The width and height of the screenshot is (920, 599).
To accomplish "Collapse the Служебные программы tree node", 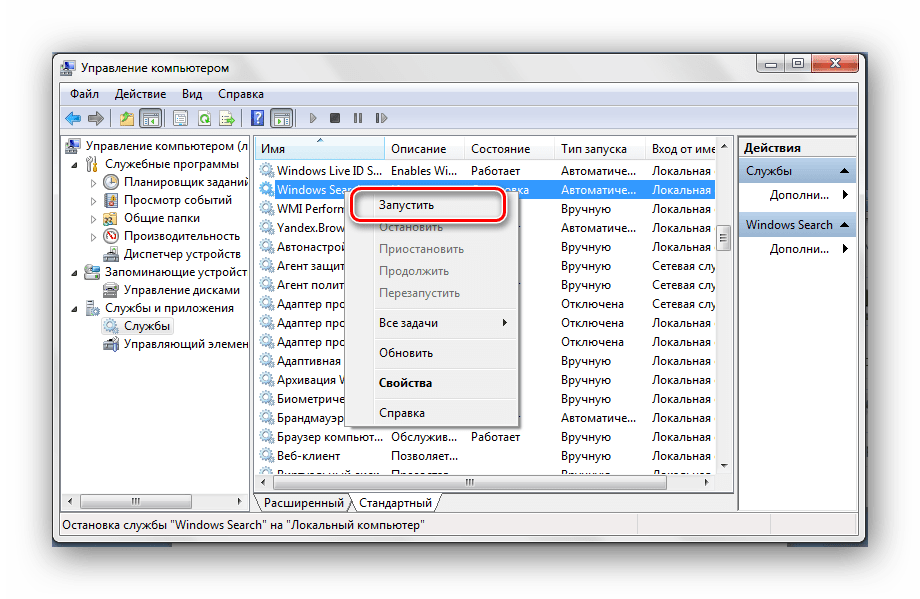I will pos(73,164).
